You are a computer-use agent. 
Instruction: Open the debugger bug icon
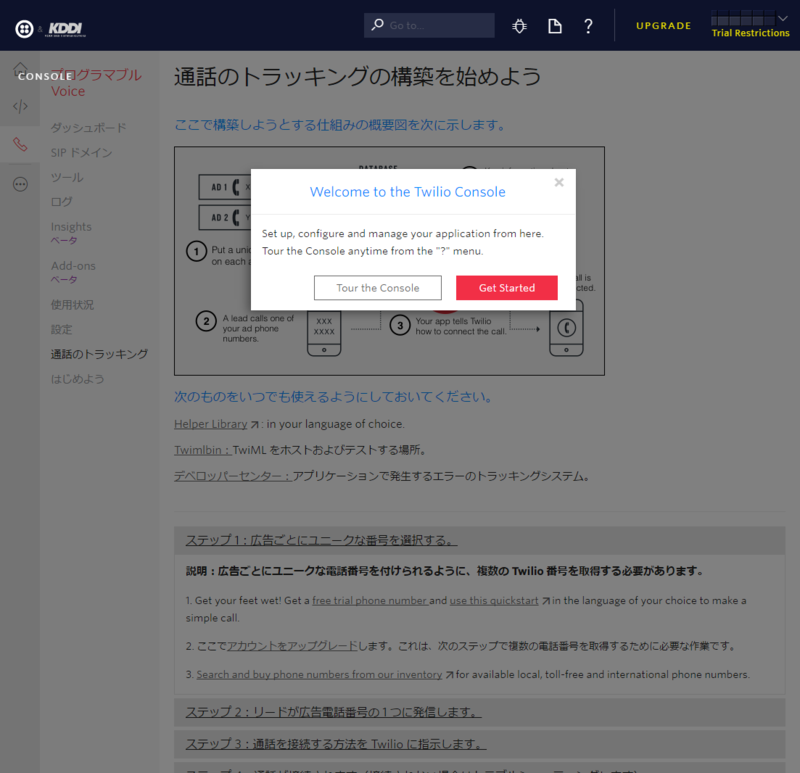coord(519,26)
